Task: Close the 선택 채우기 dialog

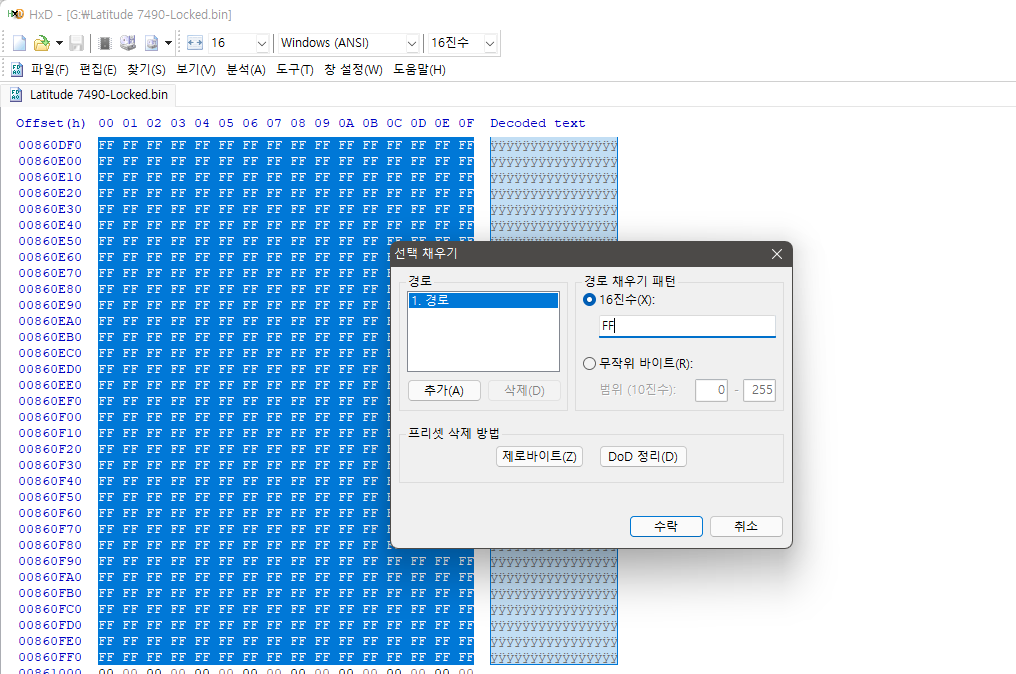Action: pos(777,254)
